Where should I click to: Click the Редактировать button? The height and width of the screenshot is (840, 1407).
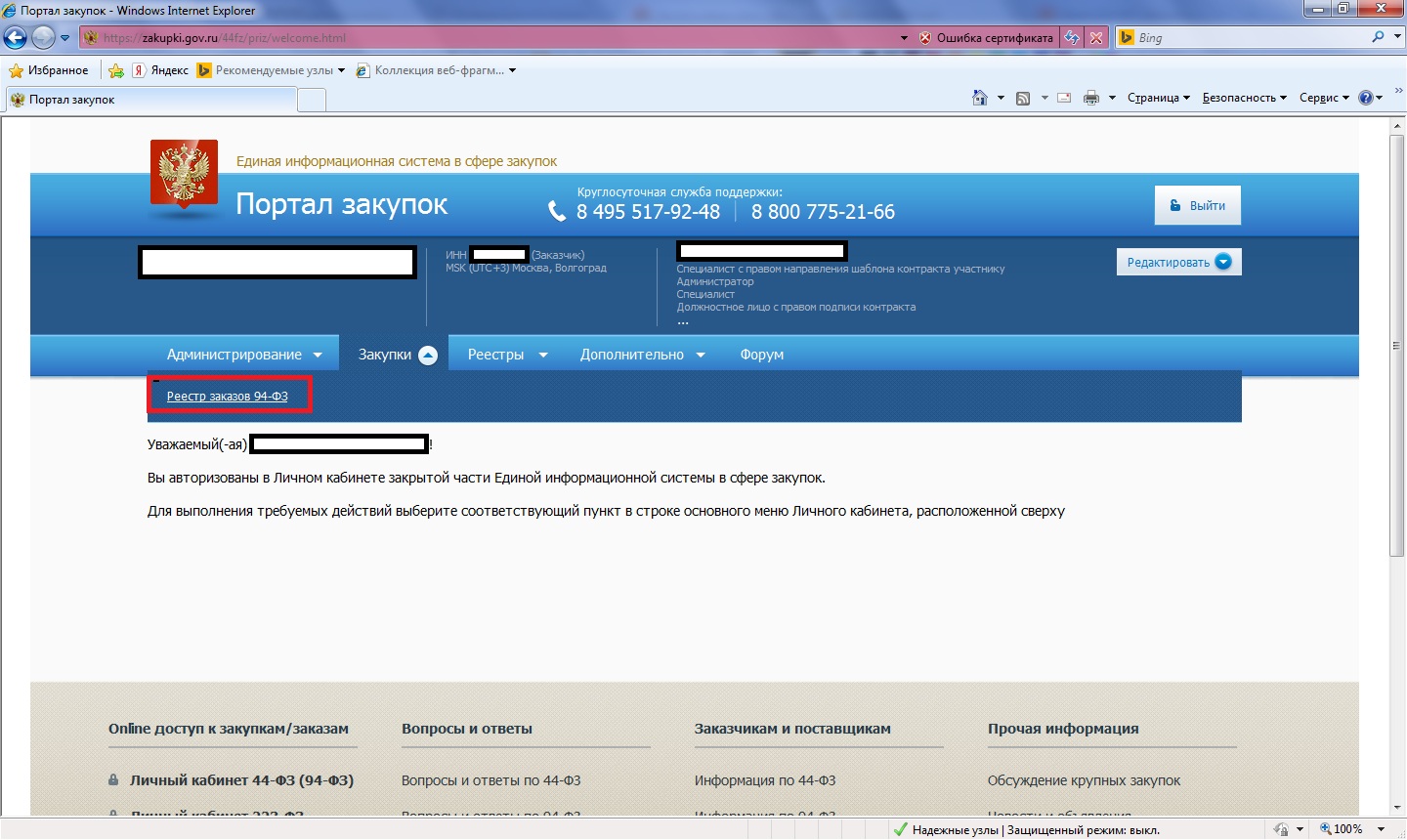click(x=1178, y=262)
